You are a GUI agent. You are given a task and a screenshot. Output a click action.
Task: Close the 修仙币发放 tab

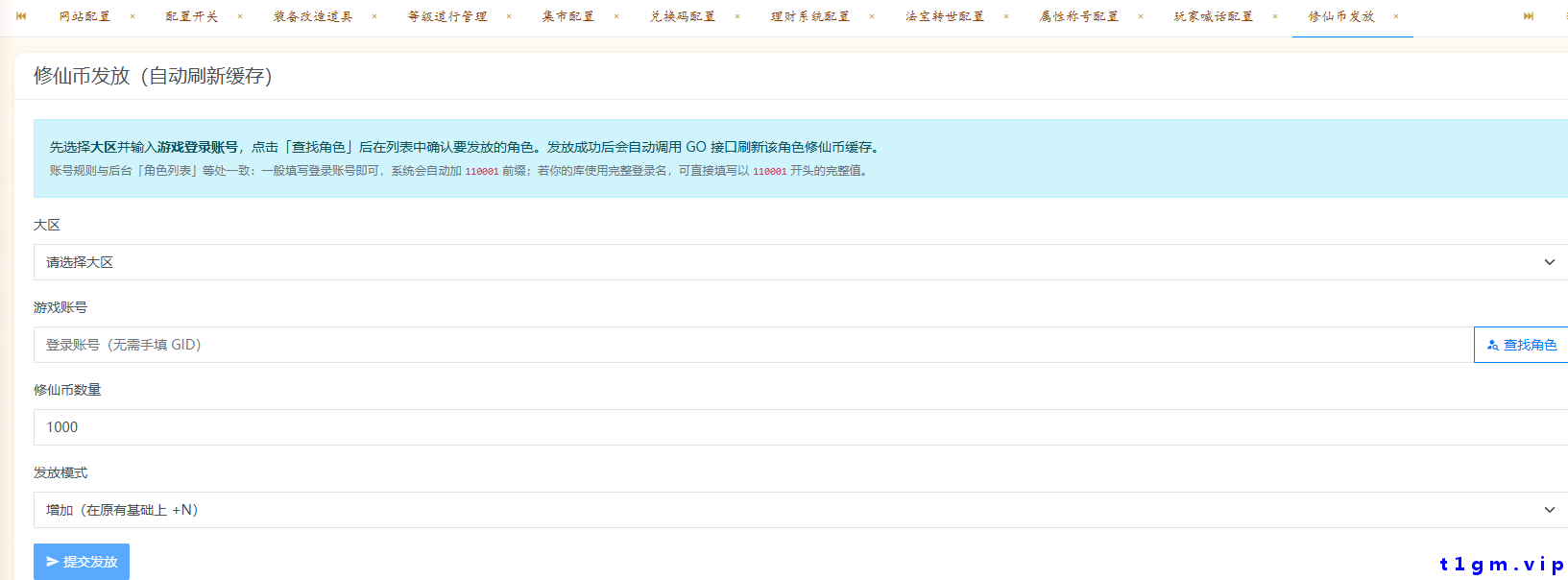[1396, 16]
